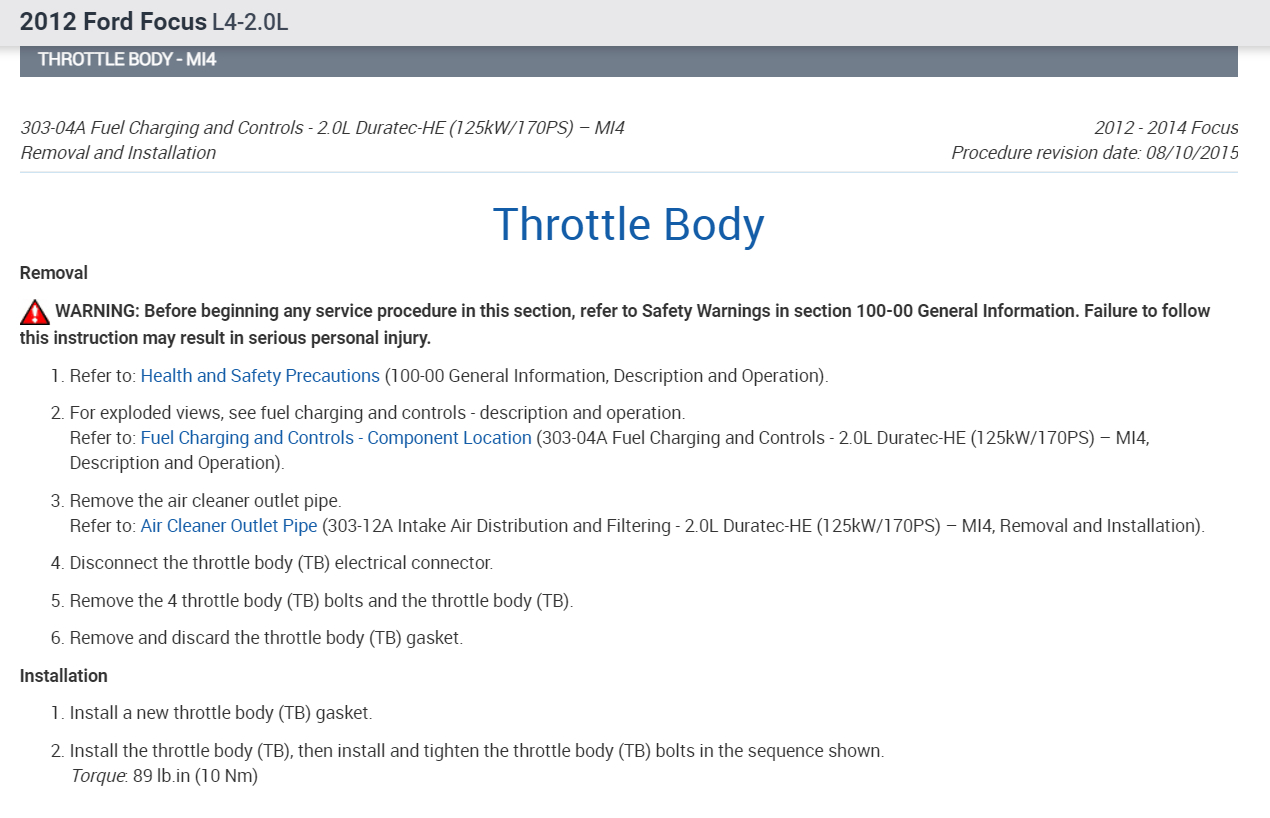The height and width of the screenshot is (818, 1270).
Task: Click the Torque 89 lb.in (10 Nm) value
Action: pos(165,775)
